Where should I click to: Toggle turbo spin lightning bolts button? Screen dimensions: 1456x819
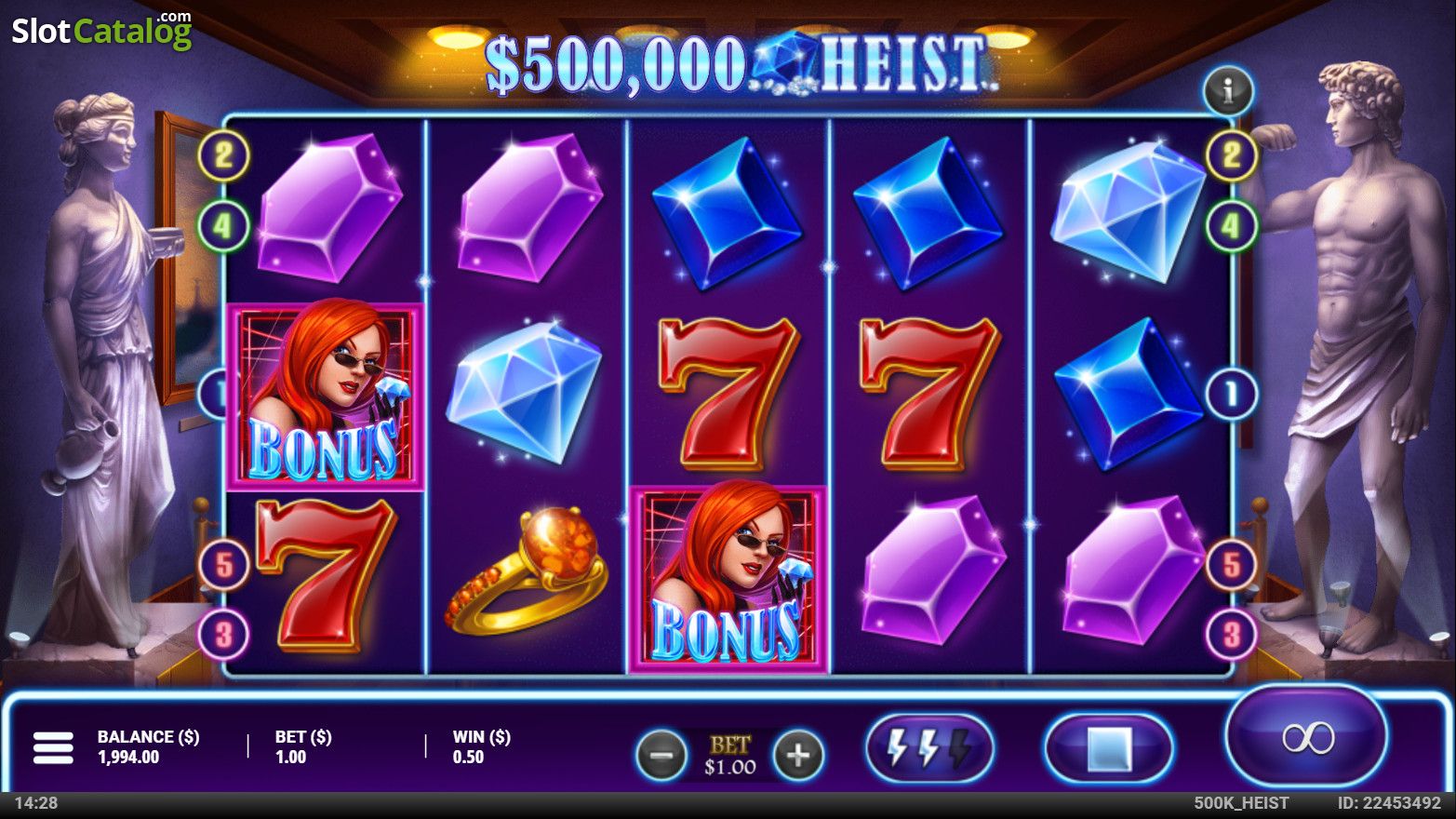930,747
